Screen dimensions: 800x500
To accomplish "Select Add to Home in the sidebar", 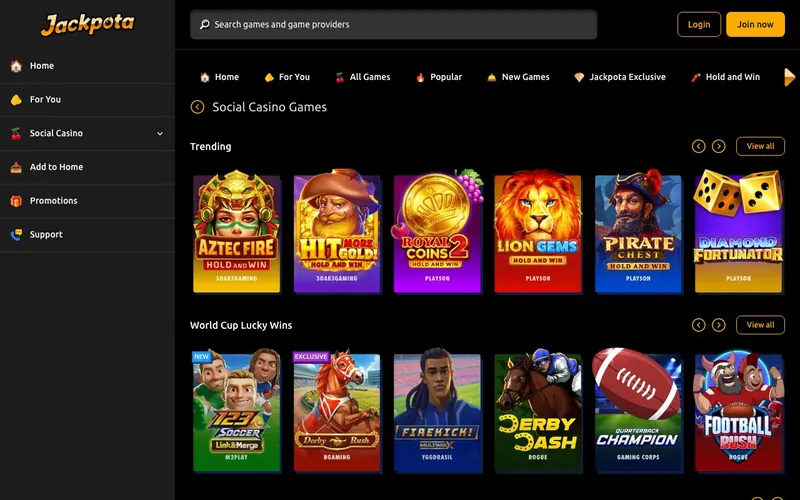I will pyautogui.click(x=87, y=167).
